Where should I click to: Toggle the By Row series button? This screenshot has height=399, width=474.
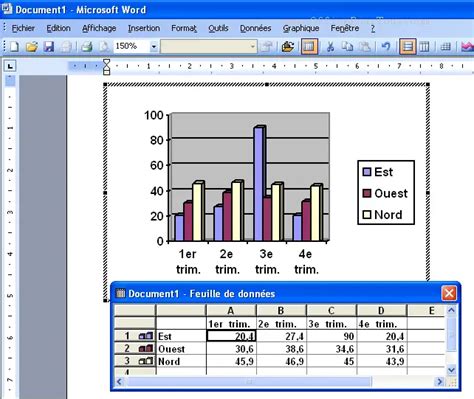(407, 46)
